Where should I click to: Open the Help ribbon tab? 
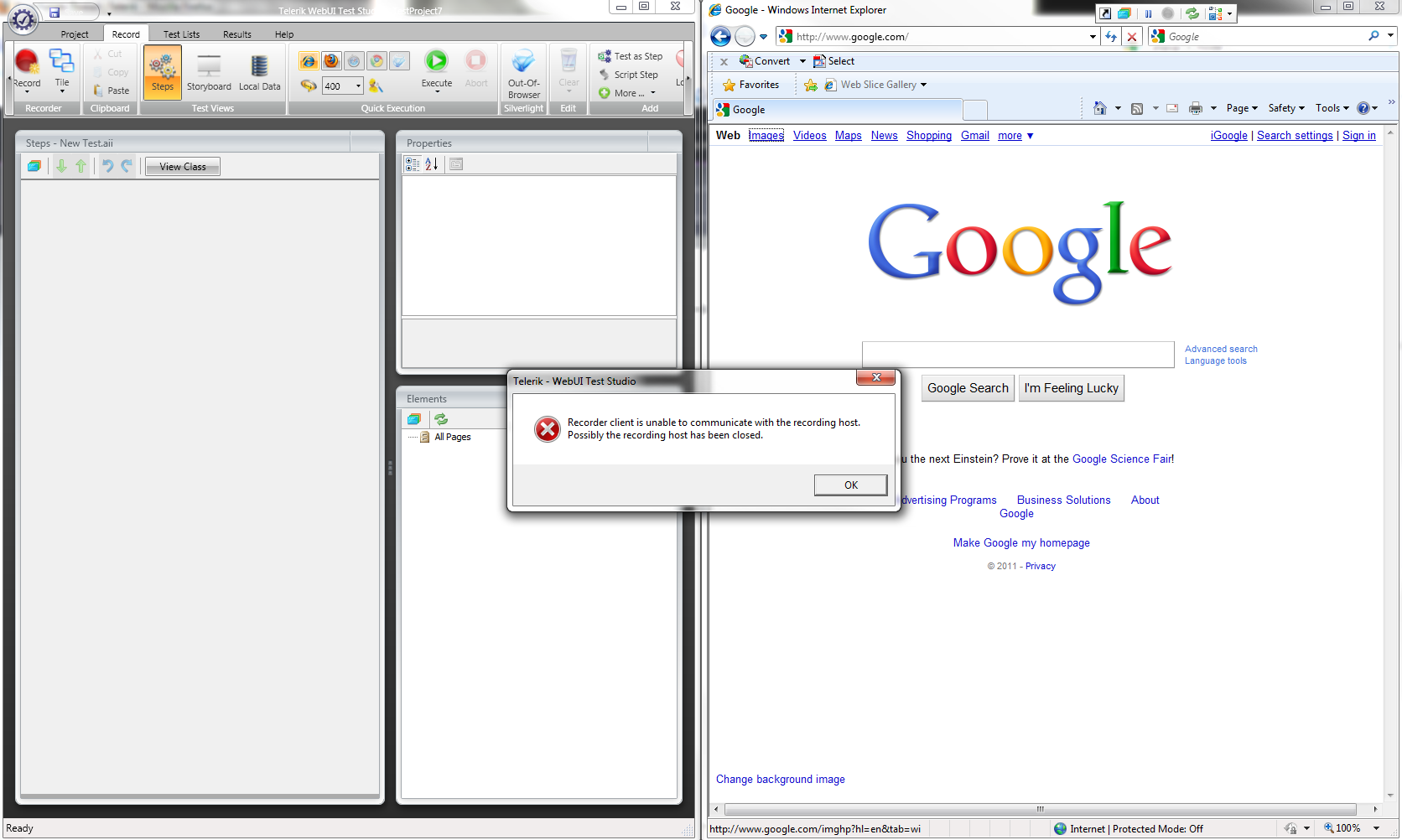tap(284, 34)
